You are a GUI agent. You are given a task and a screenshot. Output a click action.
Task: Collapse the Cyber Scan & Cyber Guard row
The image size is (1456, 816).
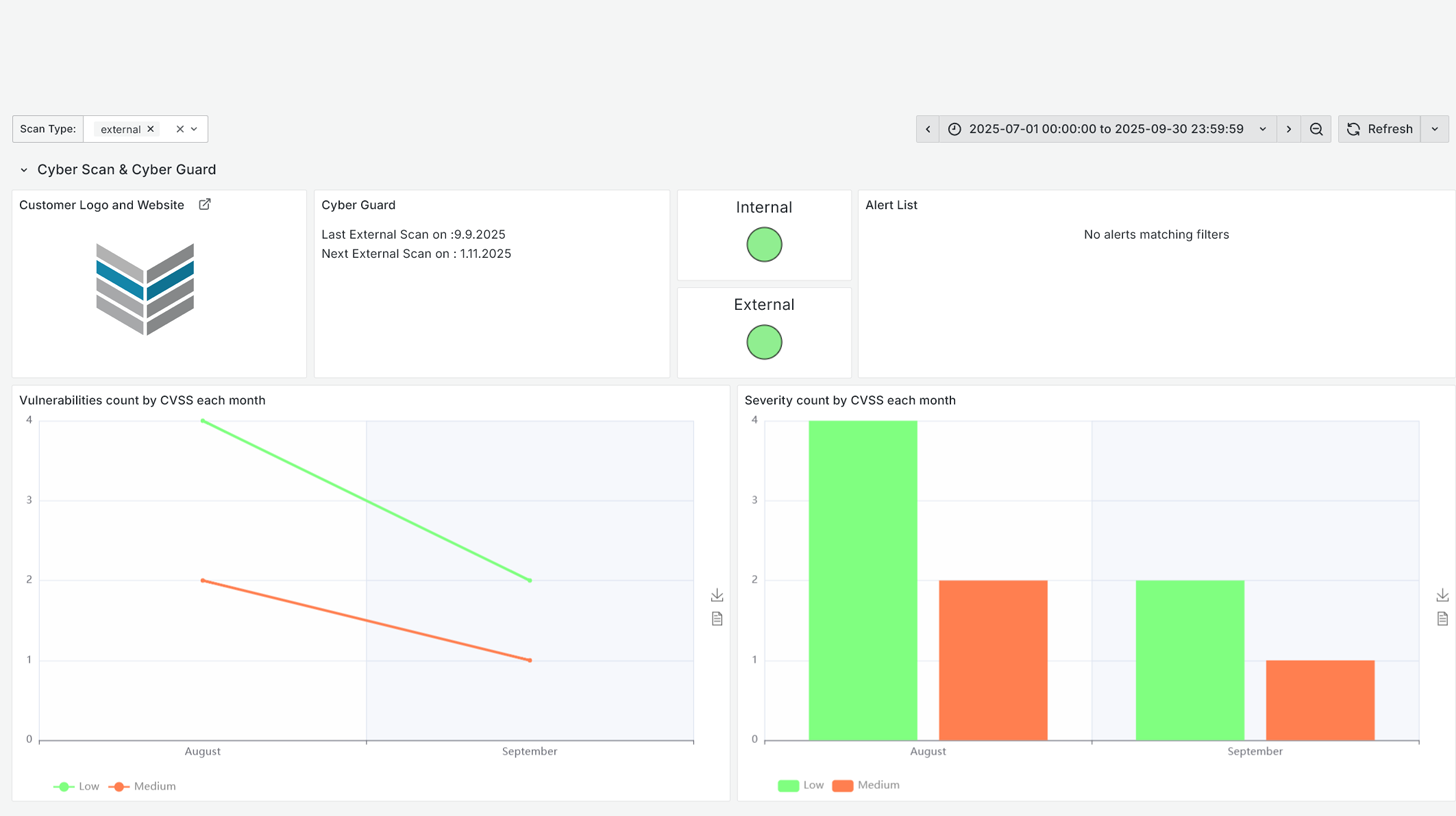[24, 170]
